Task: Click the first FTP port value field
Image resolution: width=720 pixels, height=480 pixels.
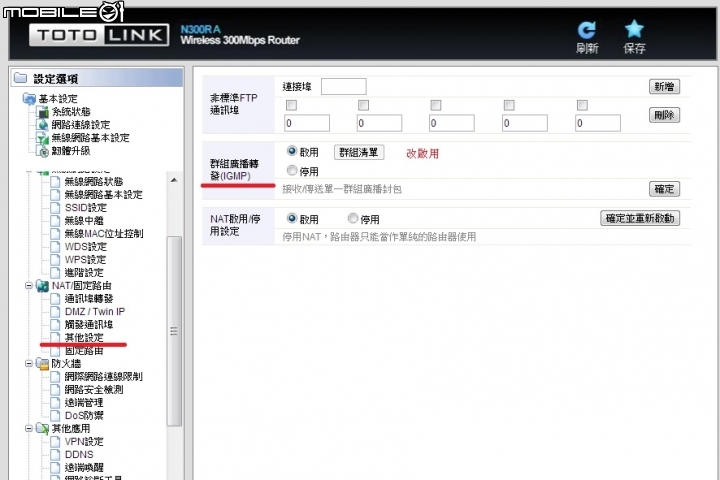Action: coord(307,123)
